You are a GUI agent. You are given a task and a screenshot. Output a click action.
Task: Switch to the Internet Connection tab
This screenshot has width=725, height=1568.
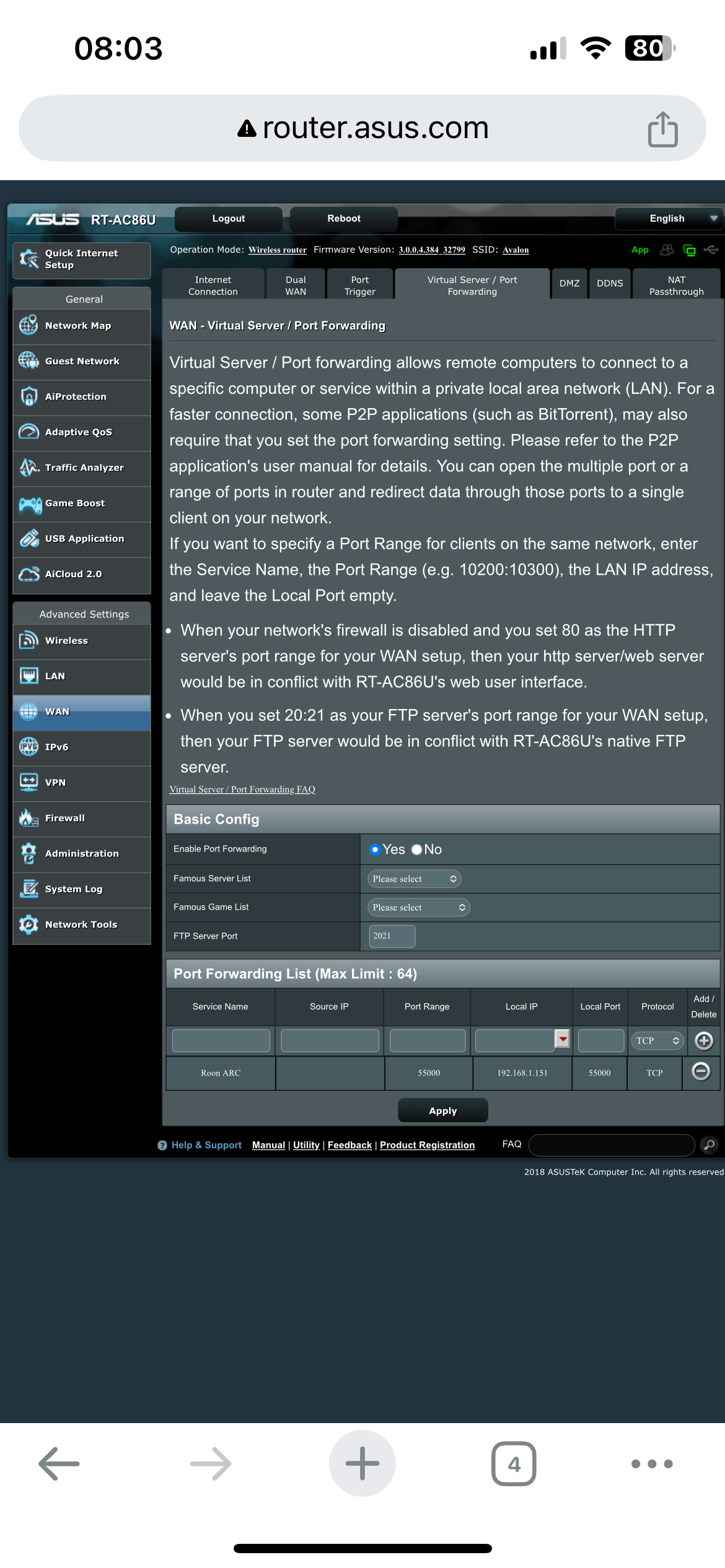pos(213,285)
